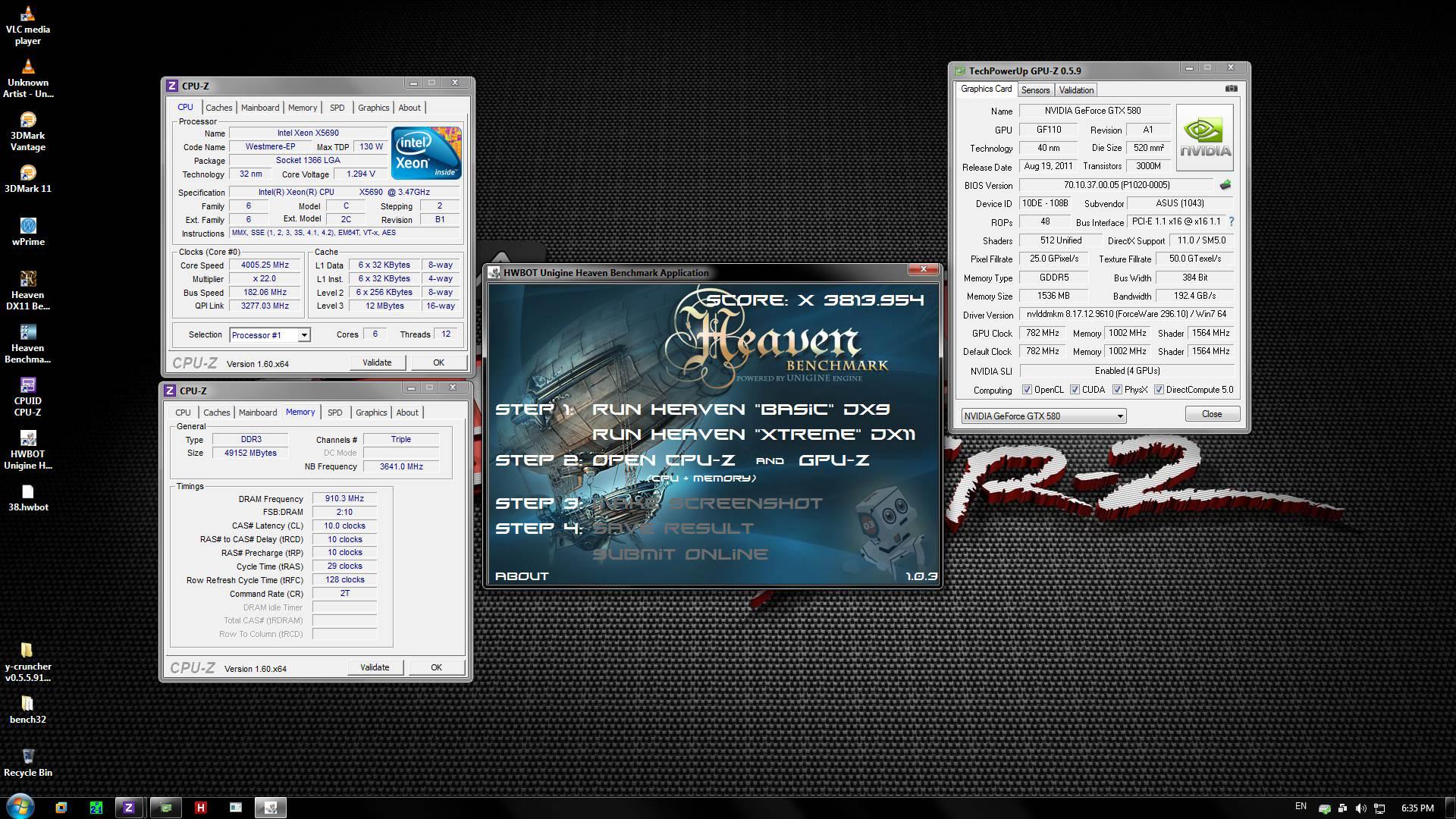Click Submit Online in Heaven launcher
Image resolution: width=1456 pixels, height=819 pixels.
(x=680, y=554)
